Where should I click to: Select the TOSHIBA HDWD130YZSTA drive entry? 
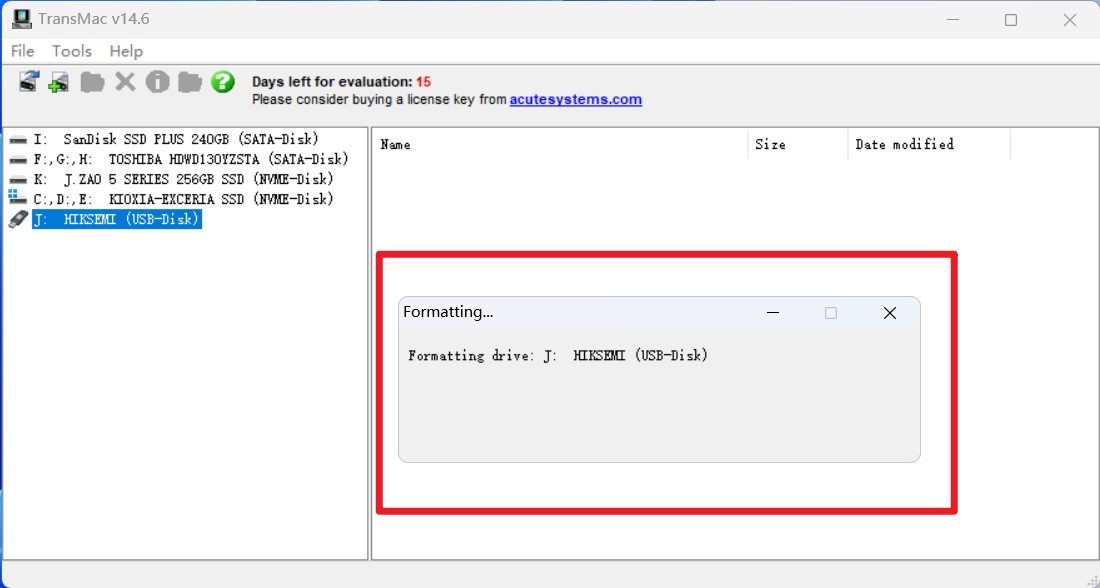[x=191, y=159]
